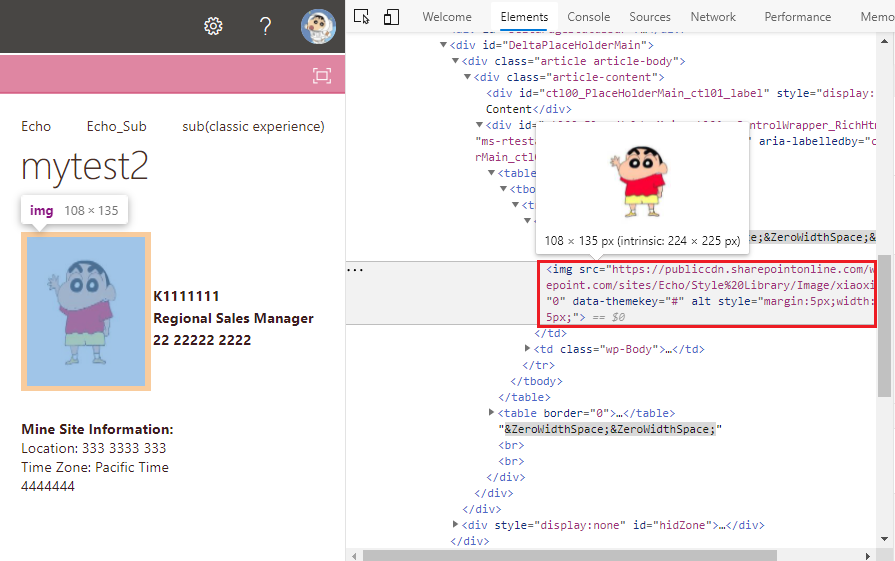The image size is (895, 561).
Task: Click the Mine Site Information heading
Action: click(x=98, y=429)
